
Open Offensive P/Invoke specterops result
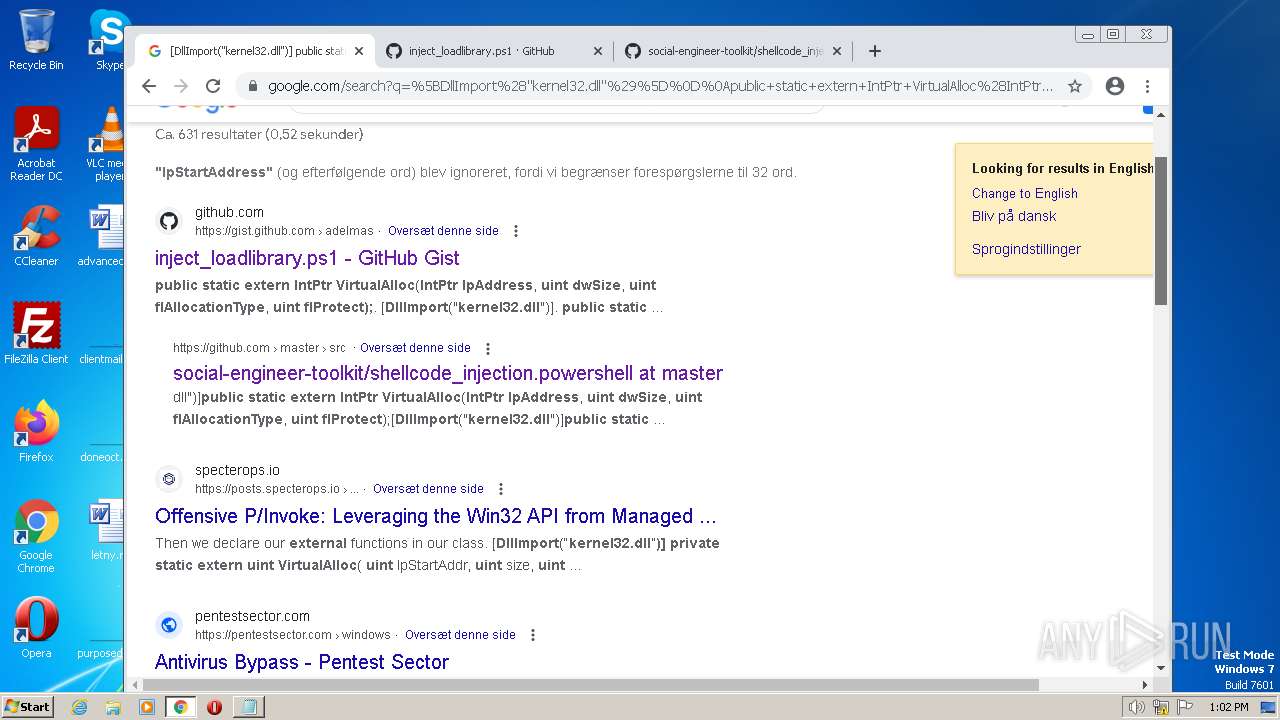pos(436,516)
